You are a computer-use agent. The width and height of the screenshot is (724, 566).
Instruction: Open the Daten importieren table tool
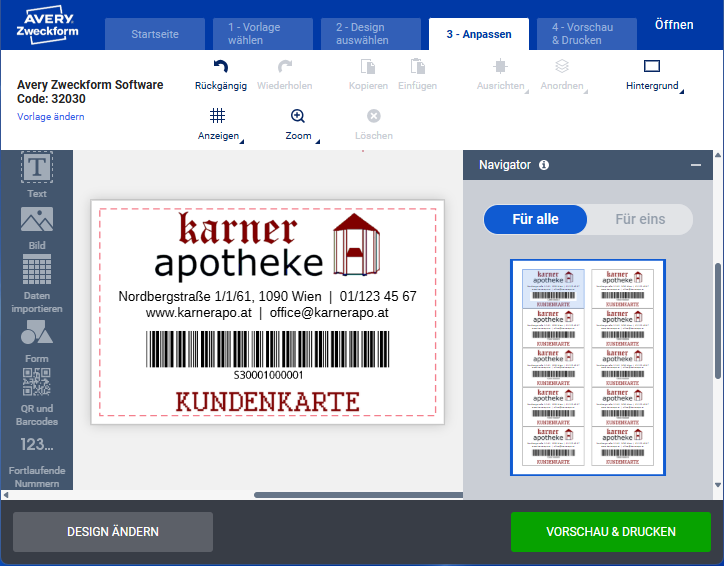(37, 283)
